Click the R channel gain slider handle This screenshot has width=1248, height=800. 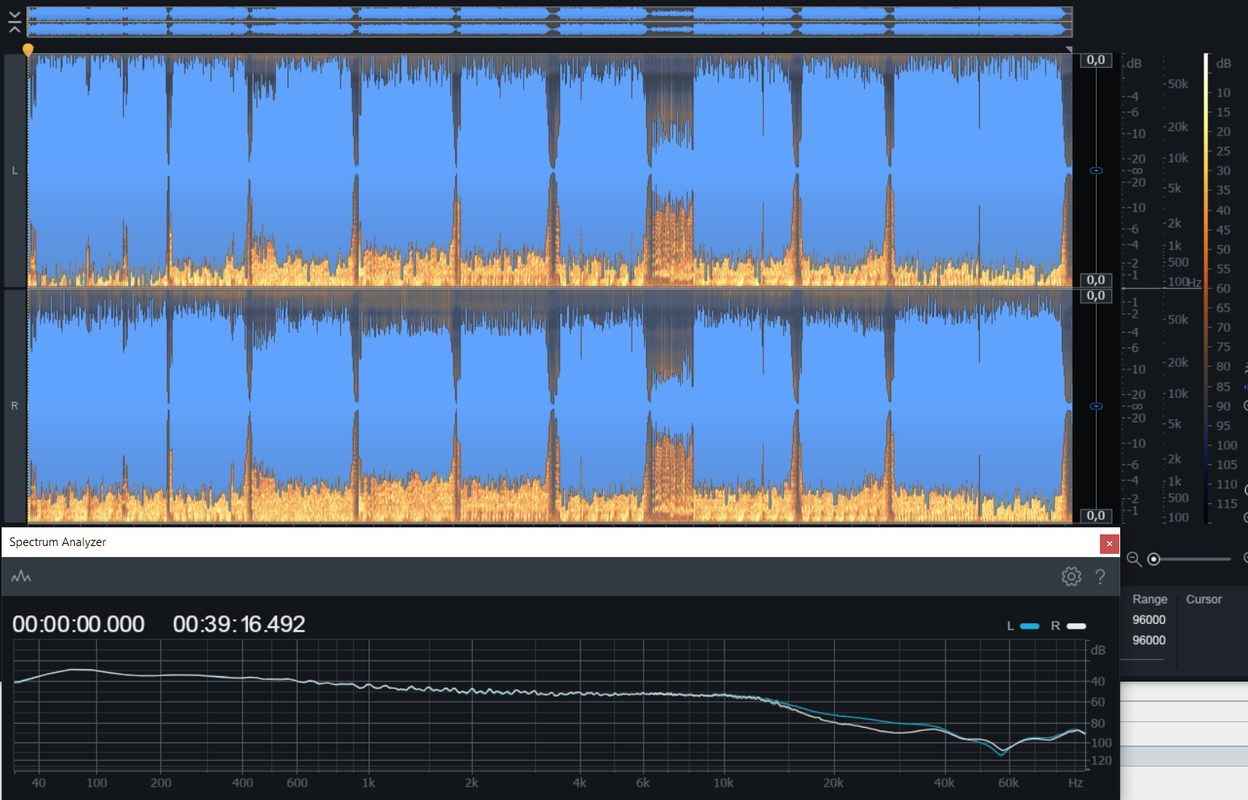pyautogui.click(x=1096, y=407)
